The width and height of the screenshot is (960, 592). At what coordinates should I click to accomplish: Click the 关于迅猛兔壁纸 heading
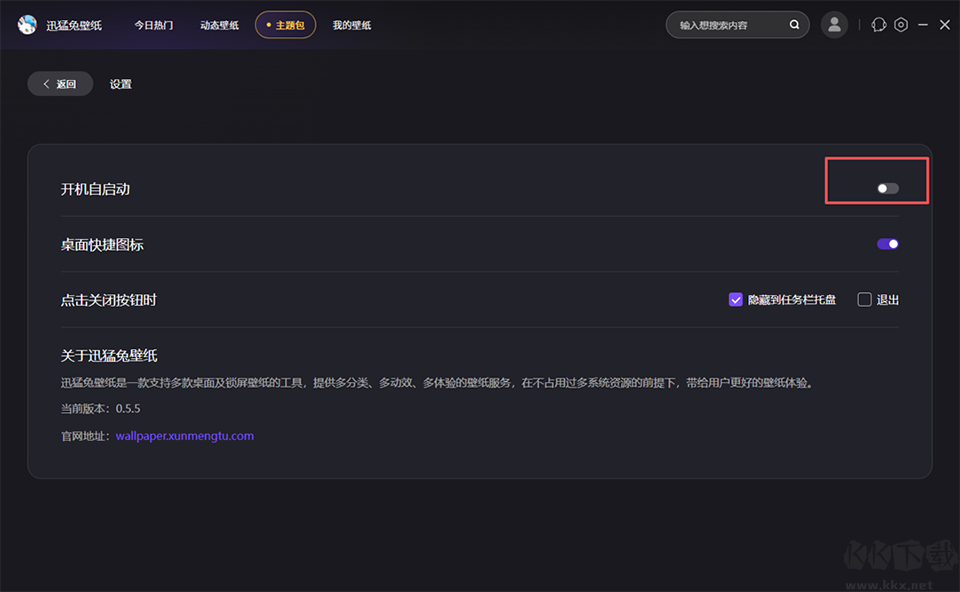[109, 356]
